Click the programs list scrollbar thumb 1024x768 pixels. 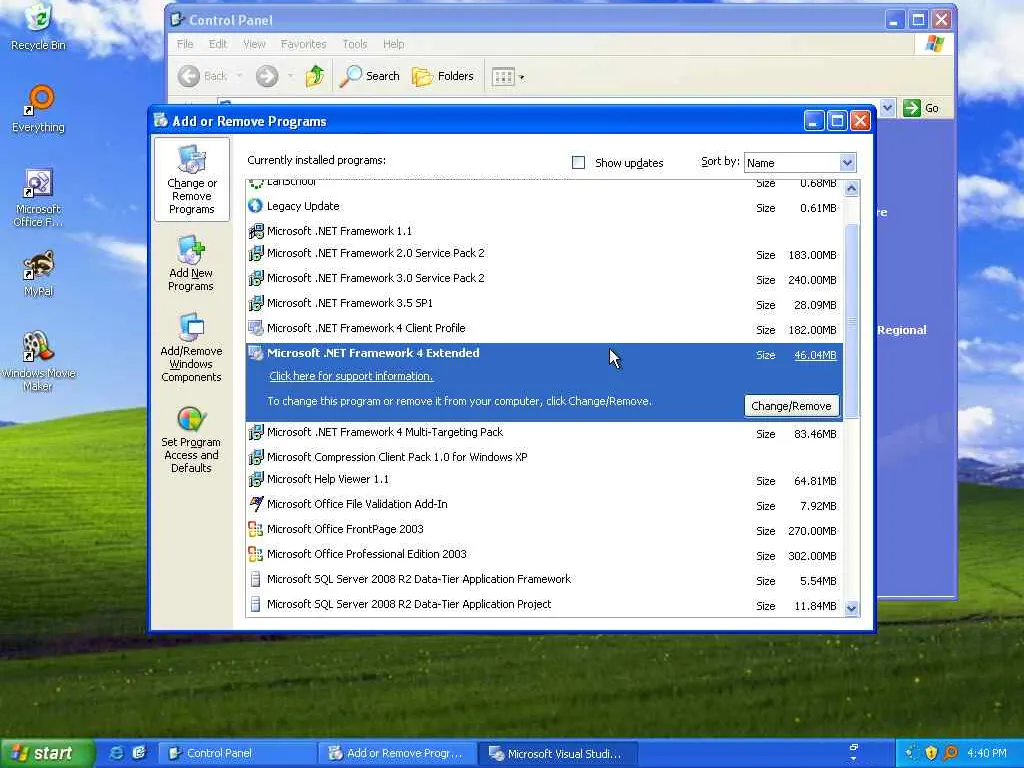tap(851, 321)
